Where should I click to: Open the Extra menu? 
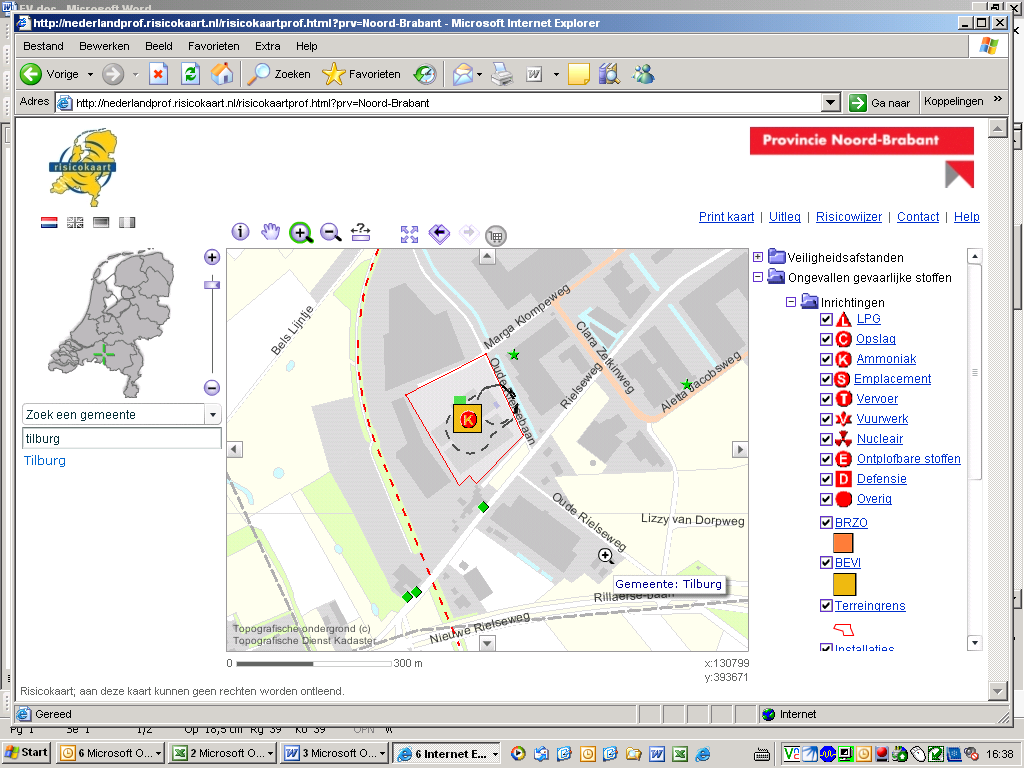pos(268,46)
